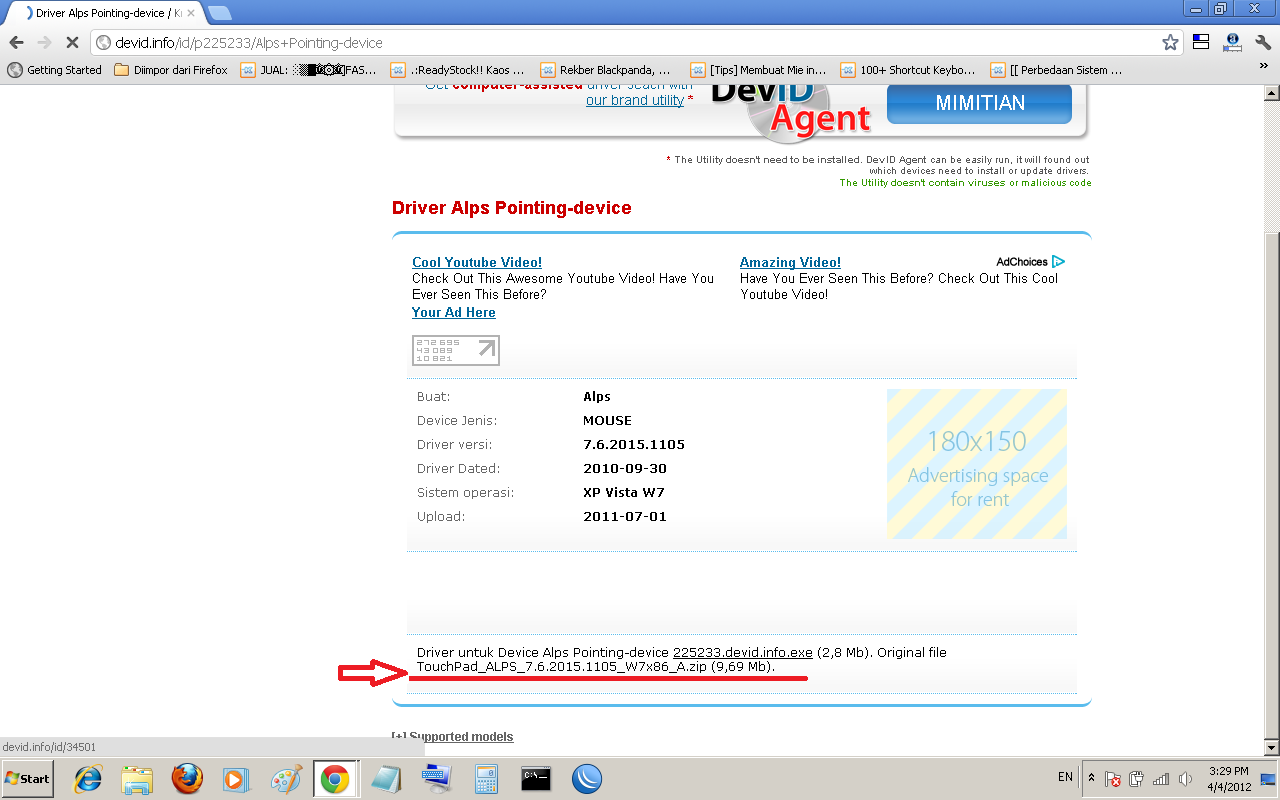Open the blue round taskbar app icon
The width and height of the screenshot is (1280, 800).
(x=586, y=778)
